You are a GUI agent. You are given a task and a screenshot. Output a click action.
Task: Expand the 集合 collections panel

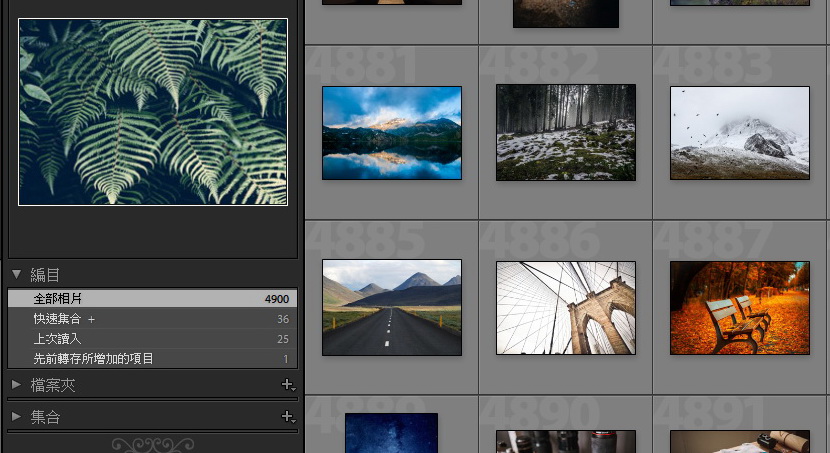click(x=16, y=416)
